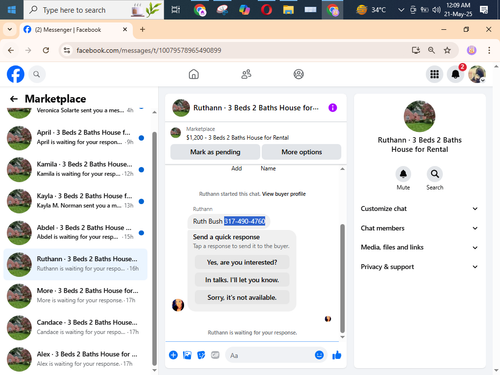Open more actions plus icon in composer
Viewport: 500px width, 375px height.
173,355
